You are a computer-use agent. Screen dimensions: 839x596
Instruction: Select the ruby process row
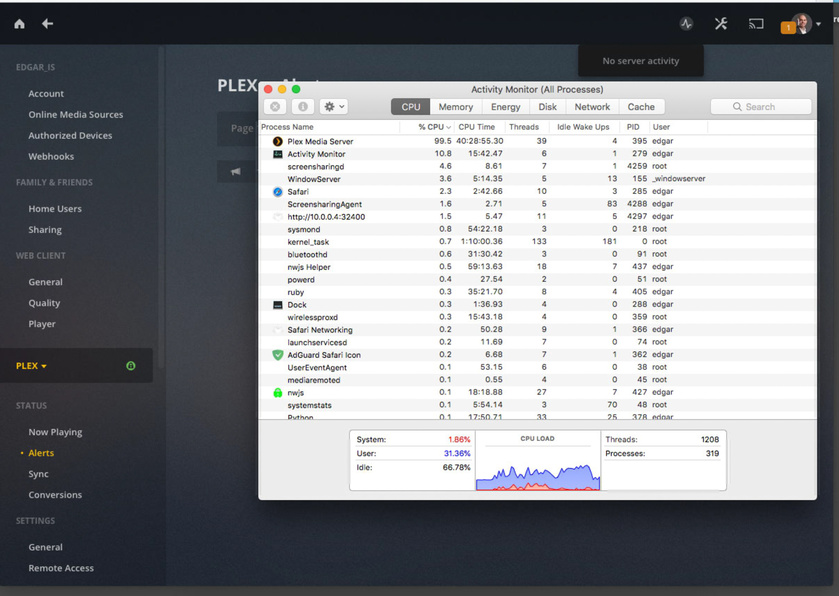(x=537, y=292)
